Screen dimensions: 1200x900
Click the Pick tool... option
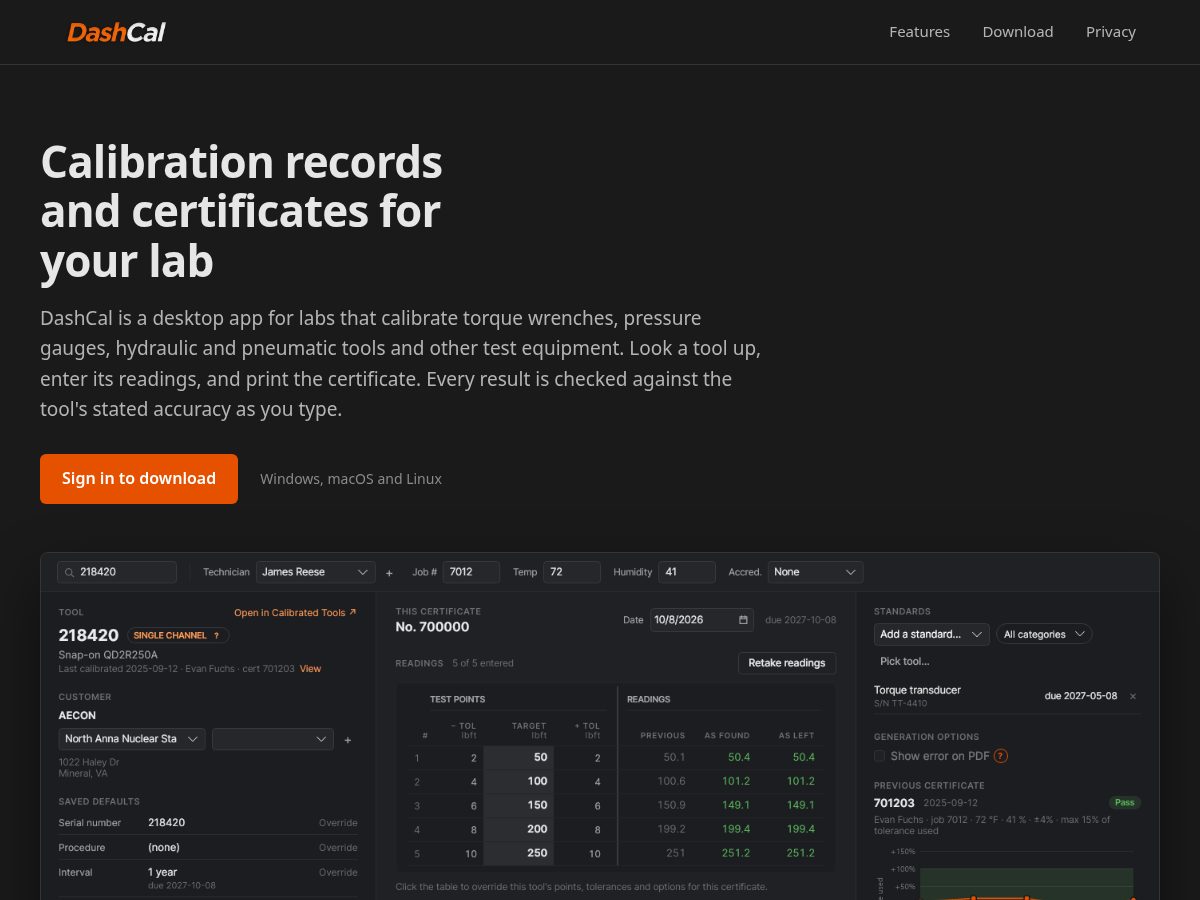point(905,661)
